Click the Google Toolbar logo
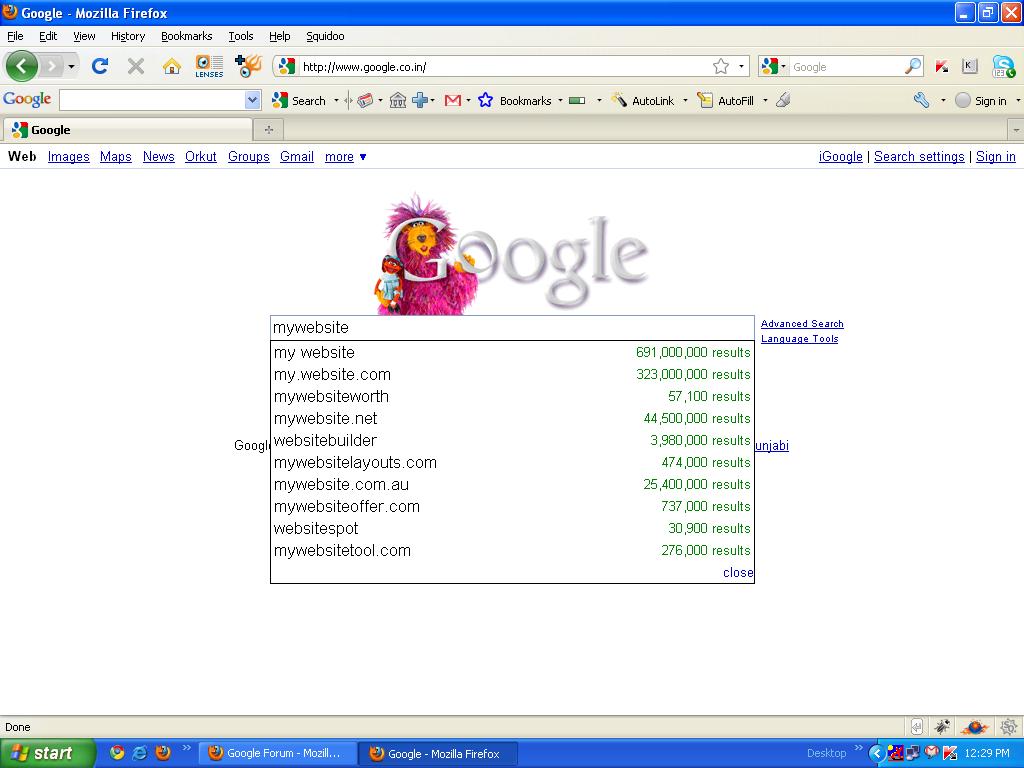This screenshot has height=768, width=1024. pyautogui.click(x=27, y=99)
